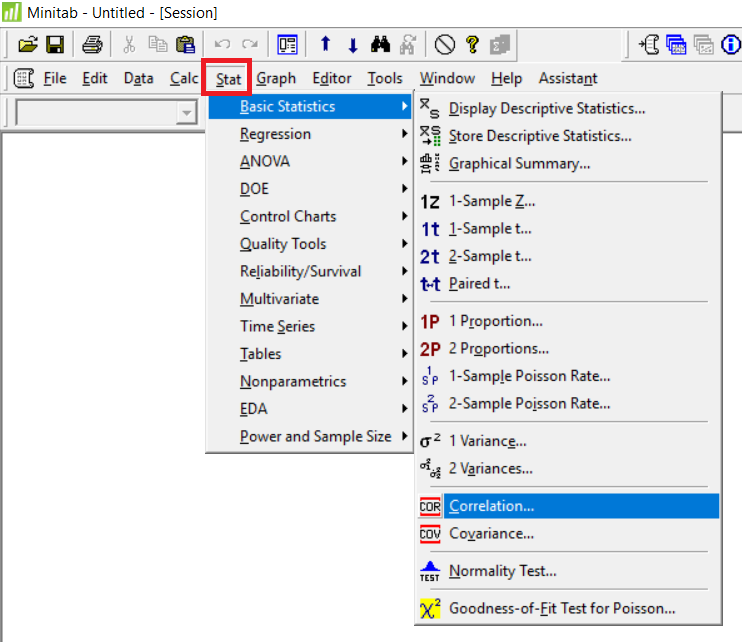
Task: Click the Open file folder icon
Action: (x=28, y=44)
